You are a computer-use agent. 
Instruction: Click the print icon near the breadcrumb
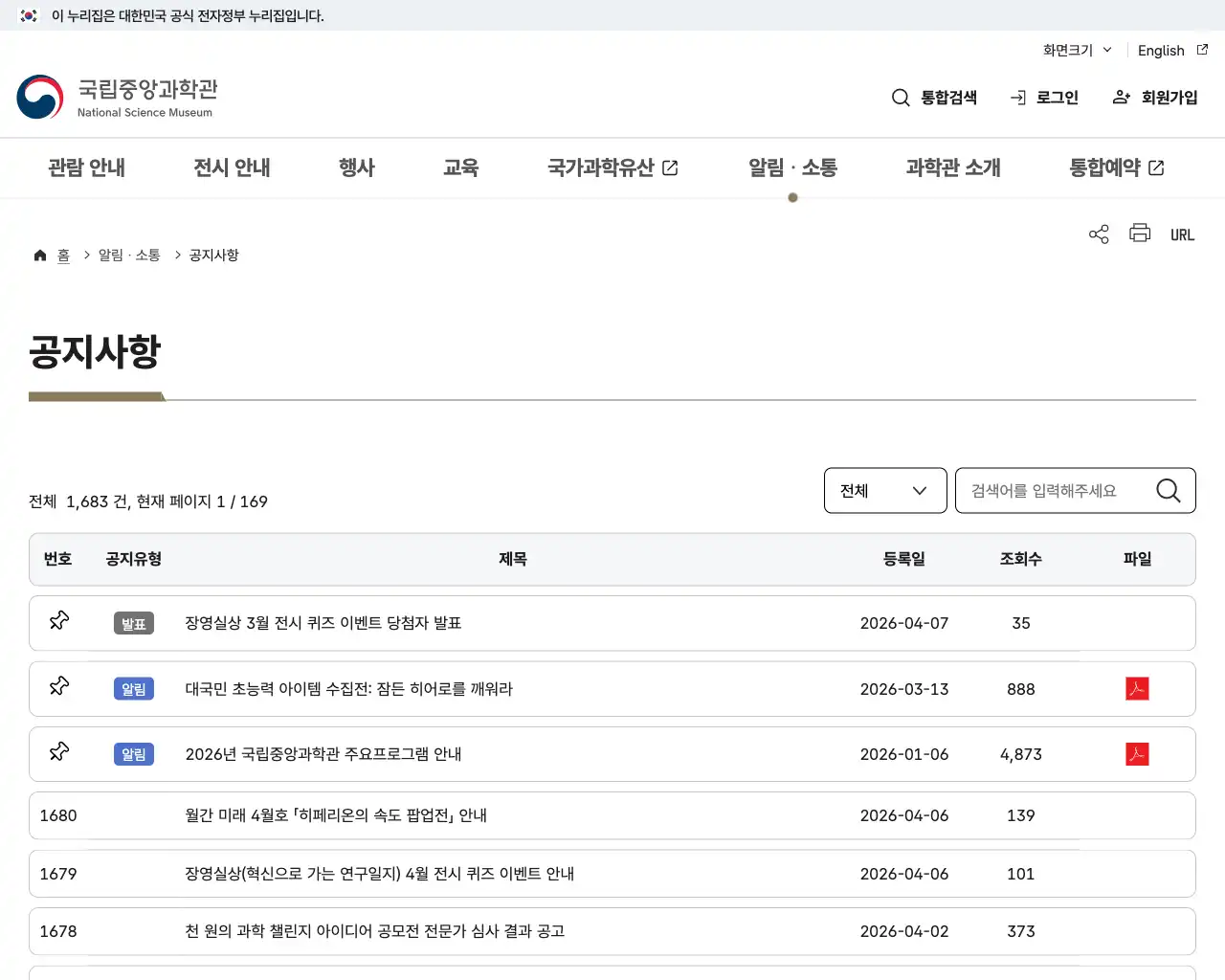1139,234
